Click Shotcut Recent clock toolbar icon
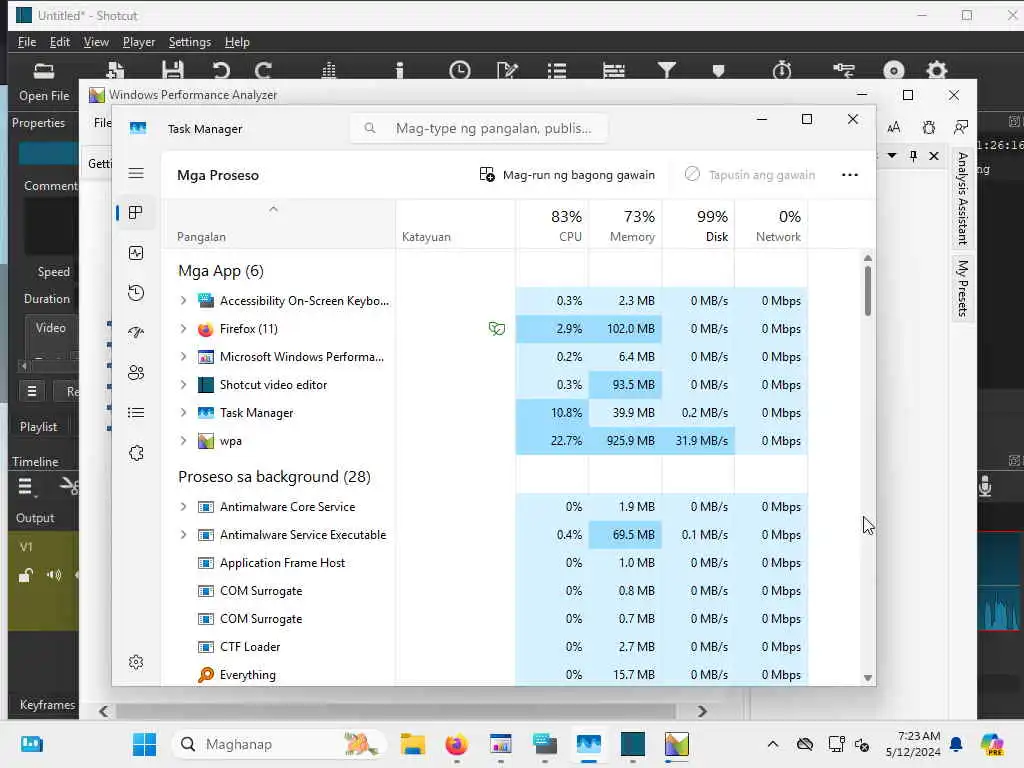The height and width of the screenshot is (768, 1024). (x=460, y=70)
